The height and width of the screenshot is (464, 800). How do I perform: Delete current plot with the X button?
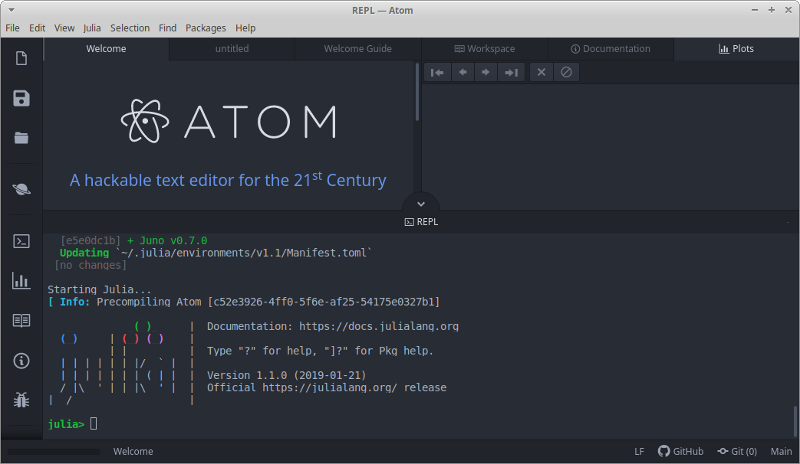[541, 72]
